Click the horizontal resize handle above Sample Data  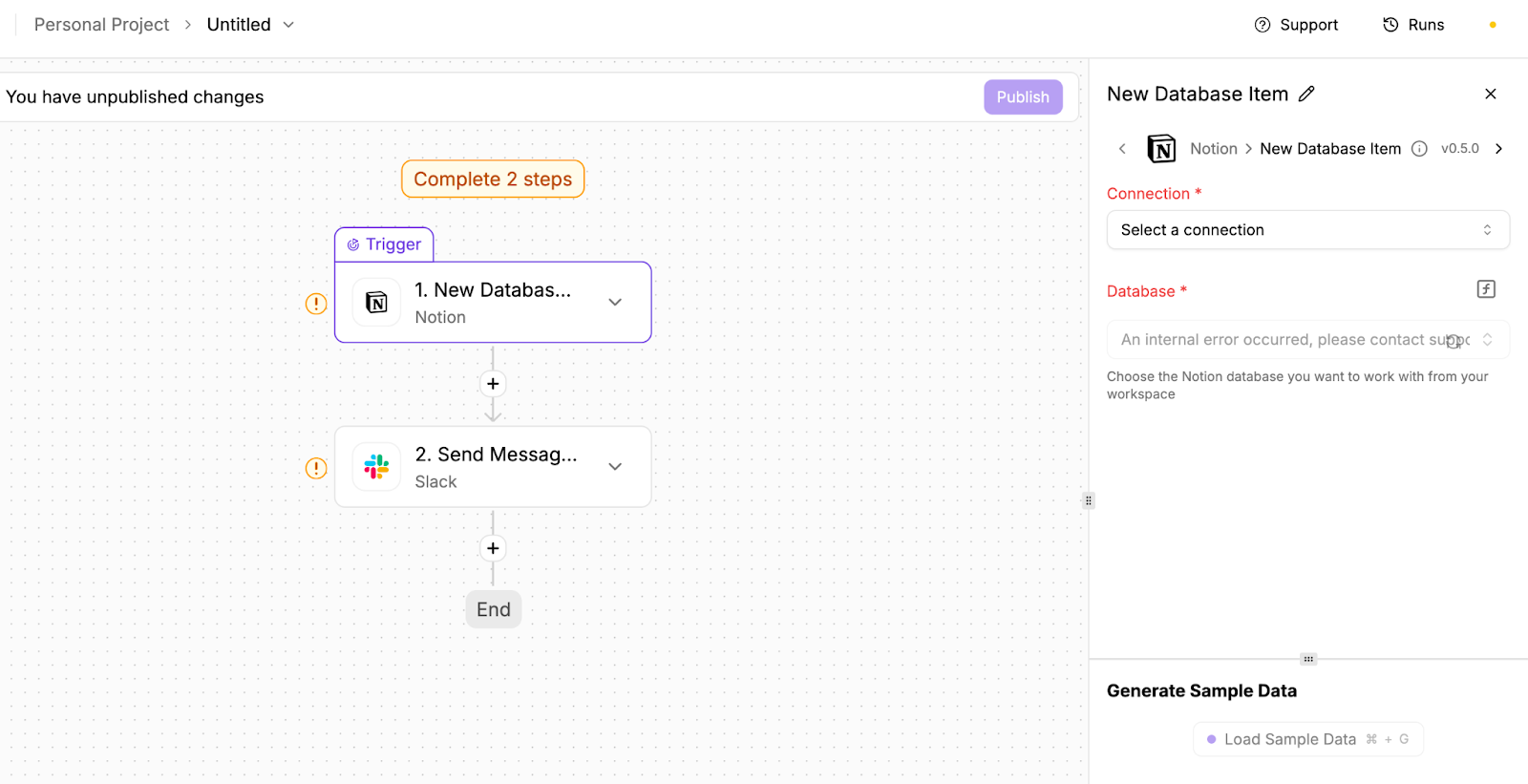coord(1308,659)
